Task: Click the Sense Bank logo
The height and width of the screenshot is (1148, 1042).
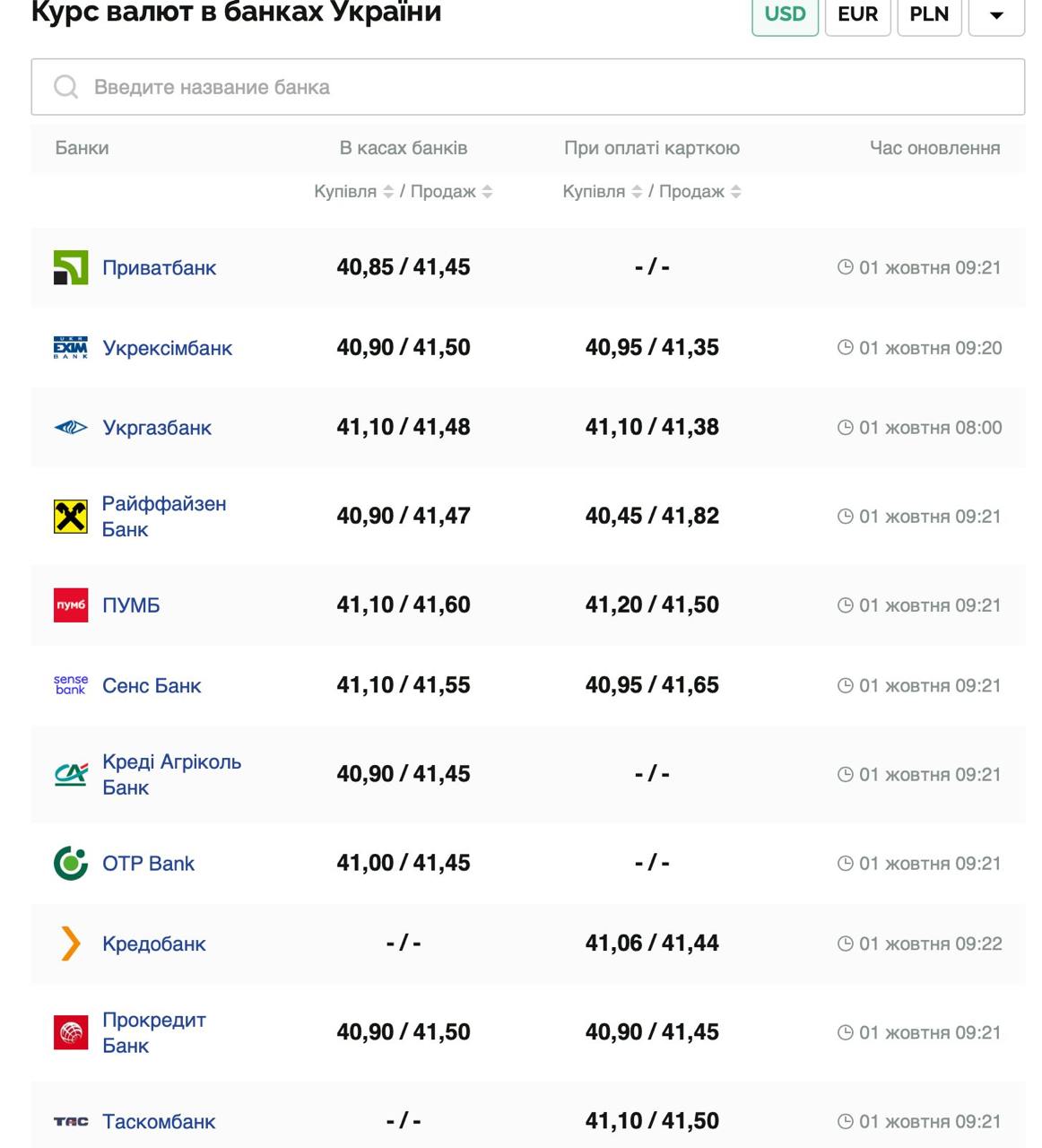Action: point(71,685)
